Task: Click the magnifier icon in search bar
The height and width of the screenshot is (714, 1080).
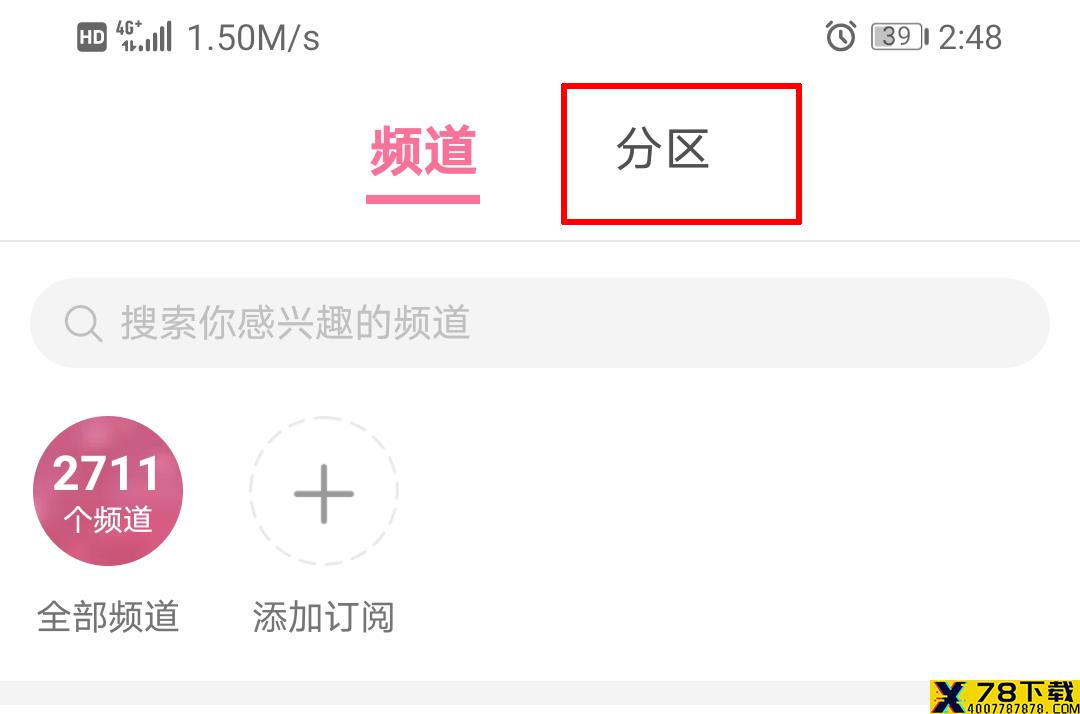Action: click(x=83, y=323)
